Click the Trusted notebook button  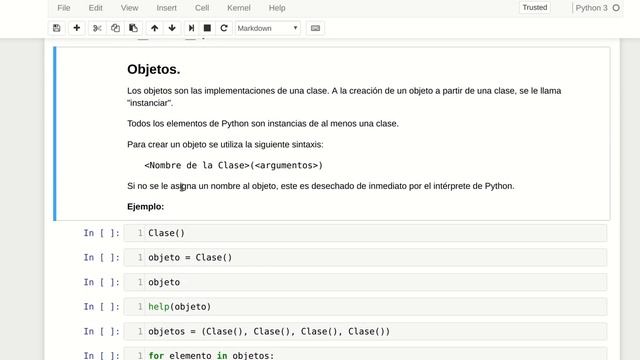535,8
